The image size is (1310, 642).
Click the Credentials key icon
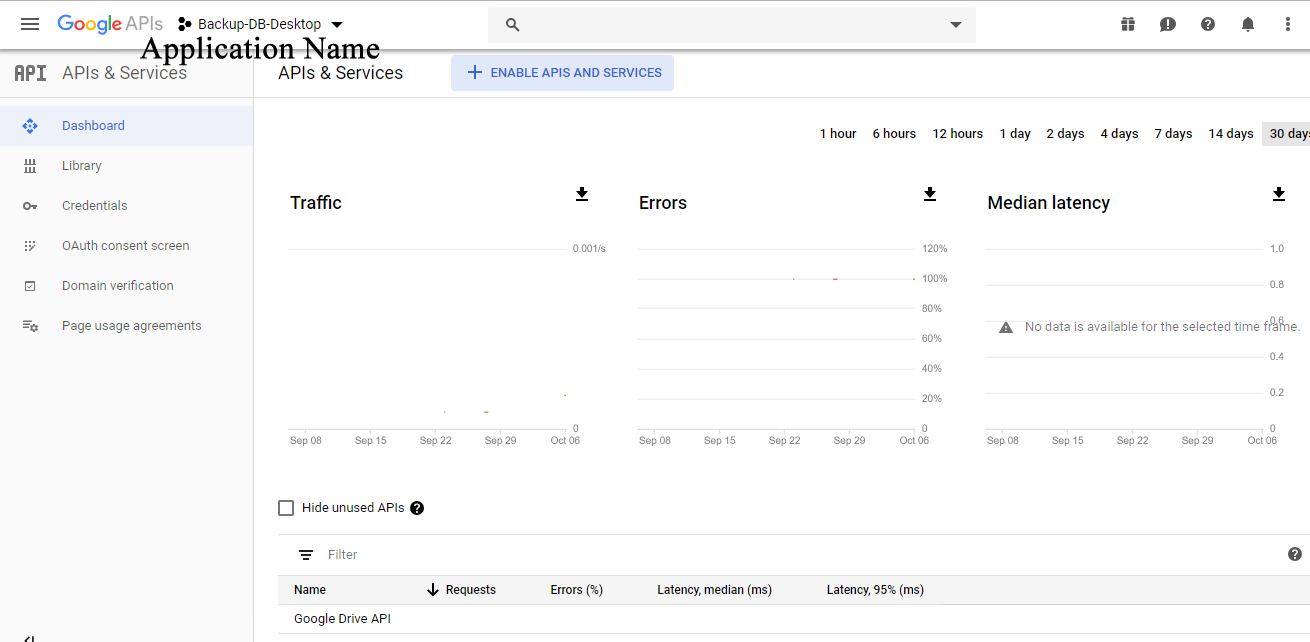pyautogui.click(x=30, y=206)
